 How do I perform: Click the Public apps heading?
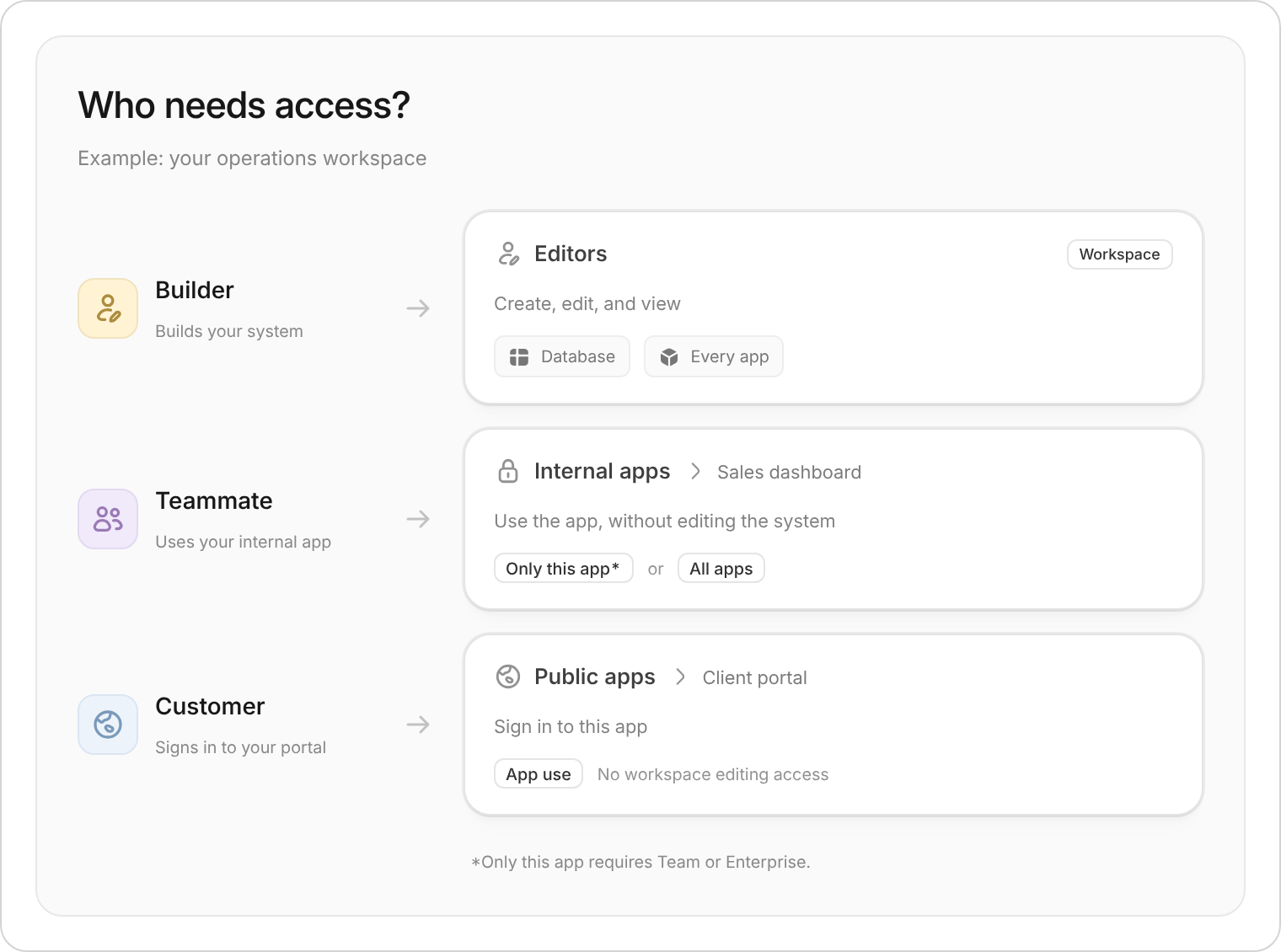pyautogui.click(x=595, y=677)
